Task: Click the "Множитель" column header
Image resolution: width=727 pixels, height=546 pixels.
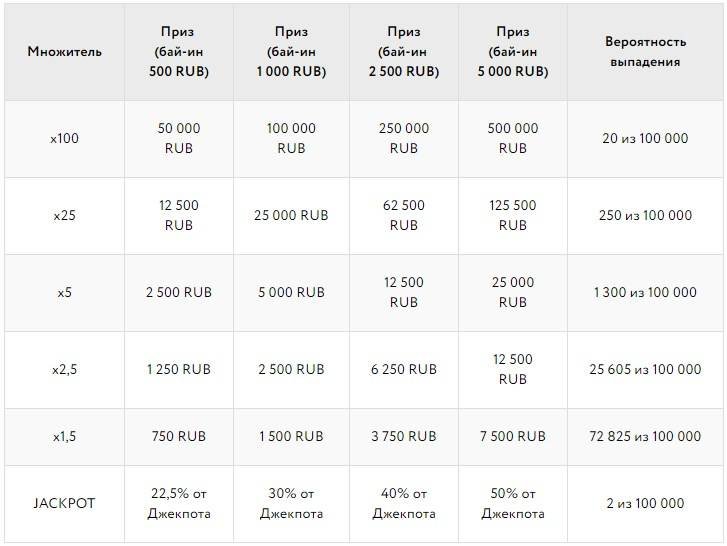Action: pos(65,51)
